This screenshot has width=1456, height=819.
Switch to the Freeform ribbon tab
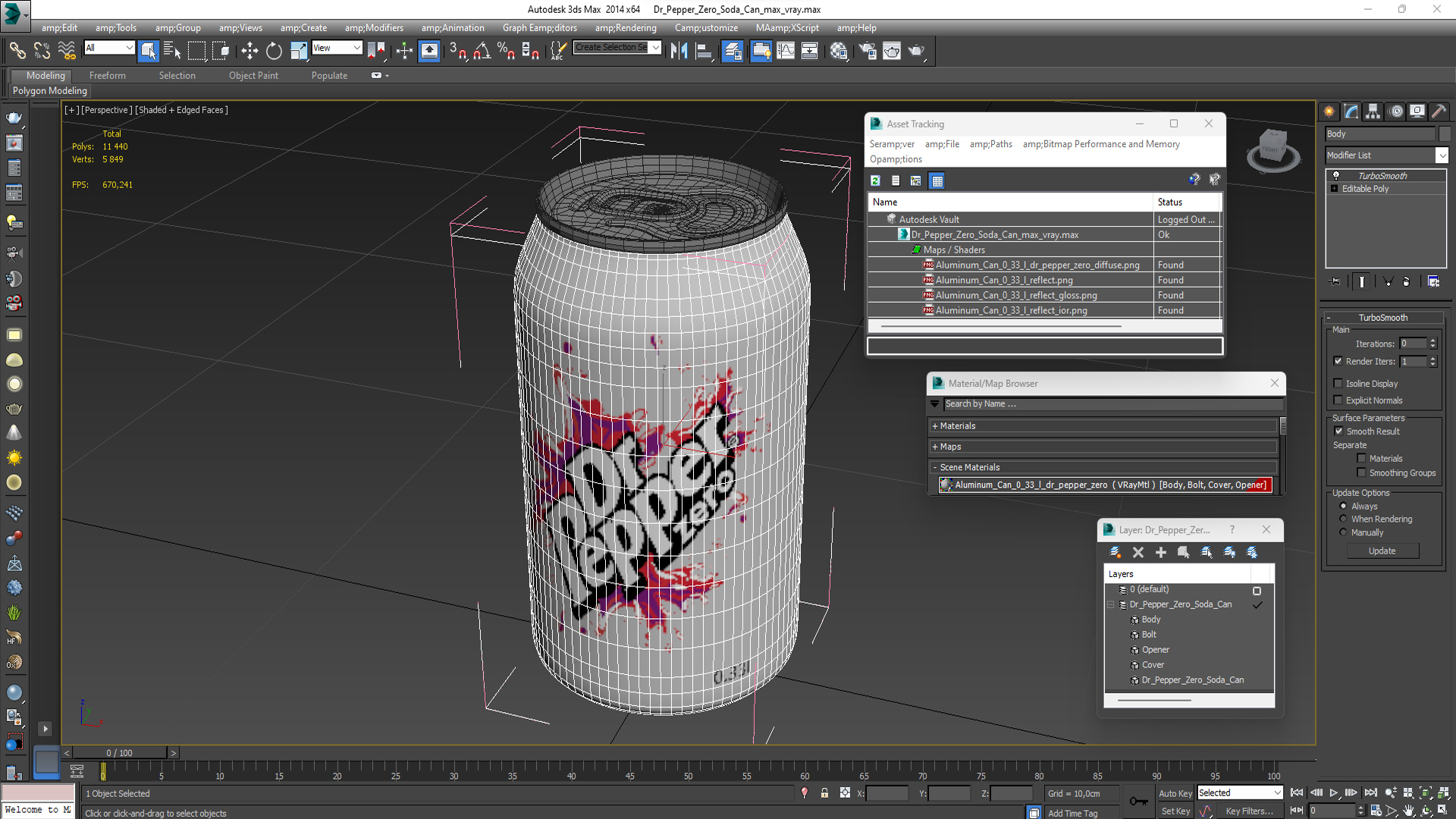(x=108, y=75)
